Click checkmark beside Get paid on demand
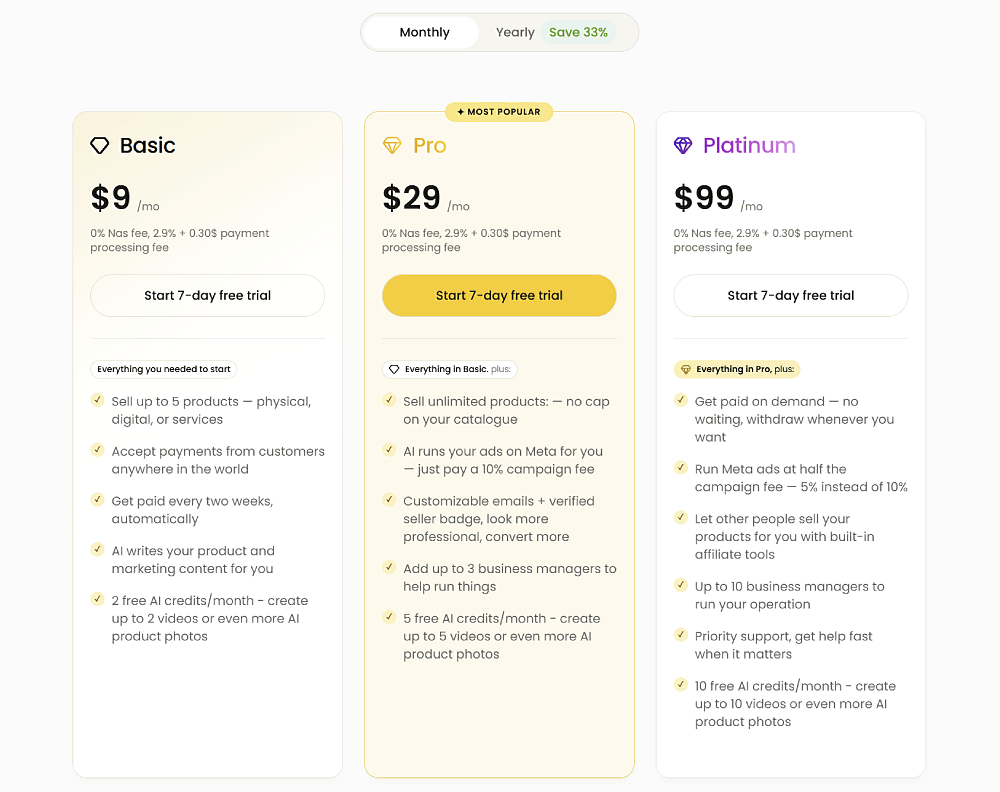 pyautogui.click(x=681, y=400)
